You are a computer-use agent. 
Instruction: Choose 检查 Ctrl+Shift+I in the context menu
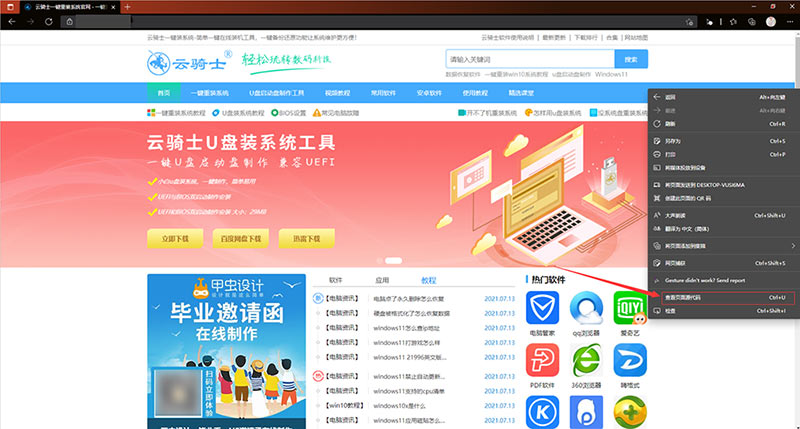(x=723, y=311)
